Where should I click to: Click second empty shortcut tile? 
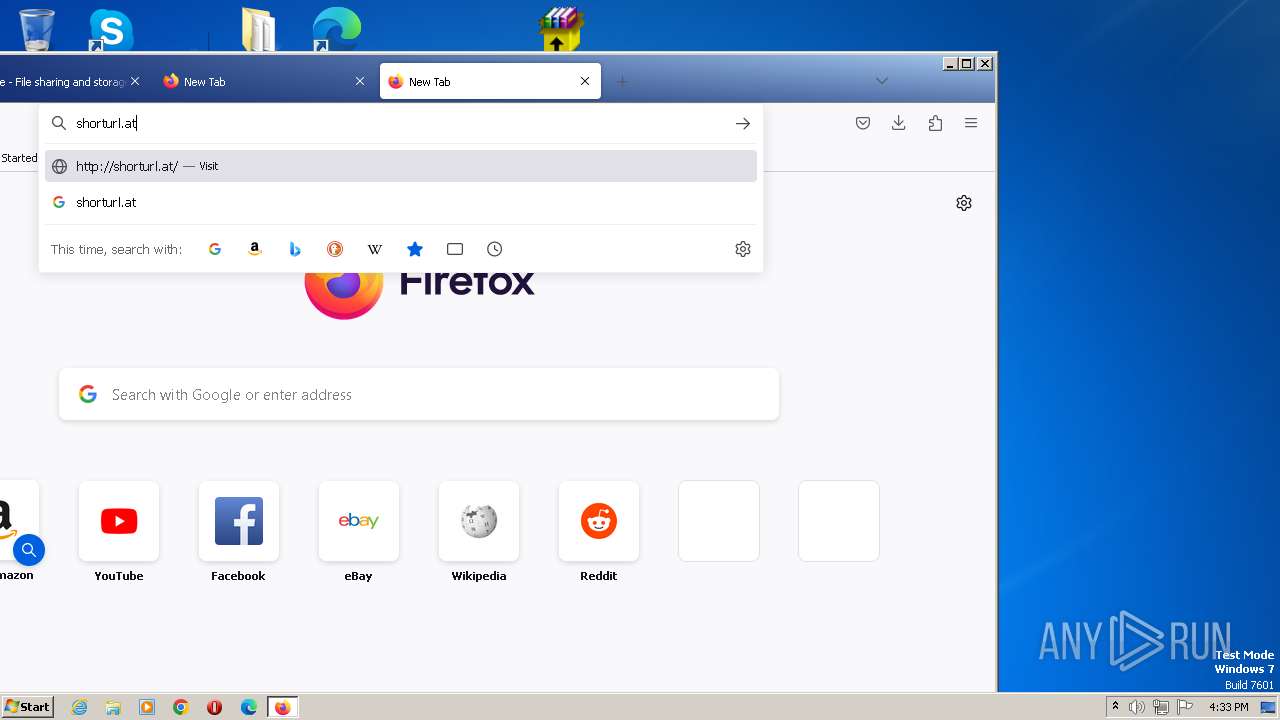coord(839,521)
